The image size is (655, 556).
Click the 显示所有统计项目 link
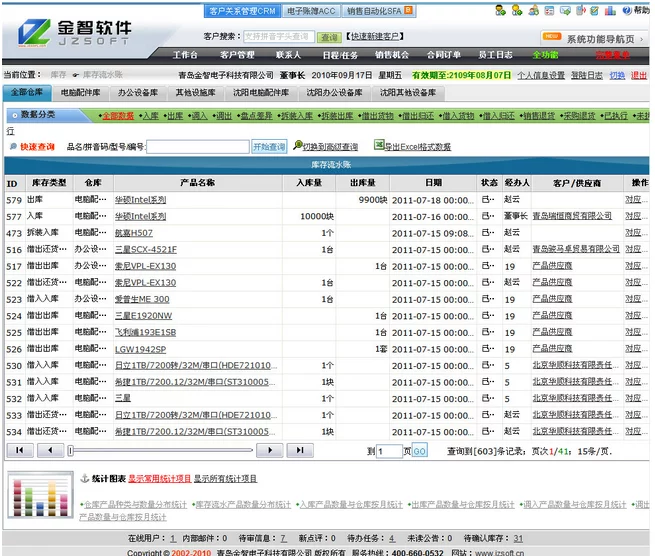pyautogui.click(x=225, y=479)
